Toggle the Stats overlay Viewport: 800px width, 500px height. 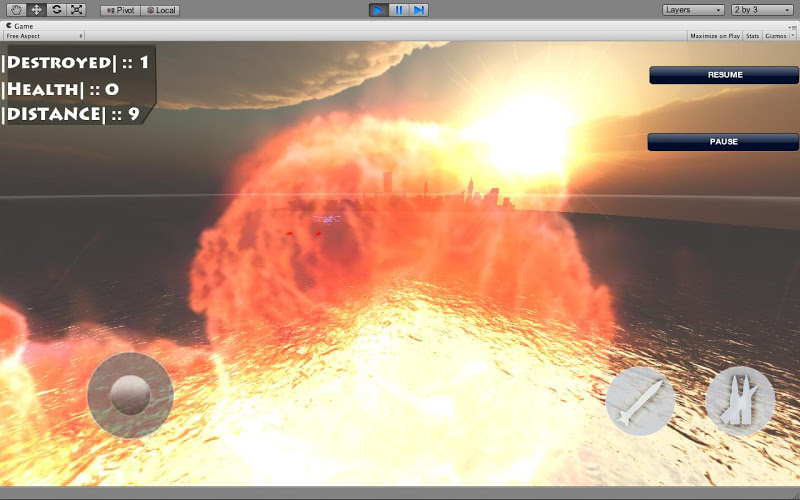coord(752,36)
